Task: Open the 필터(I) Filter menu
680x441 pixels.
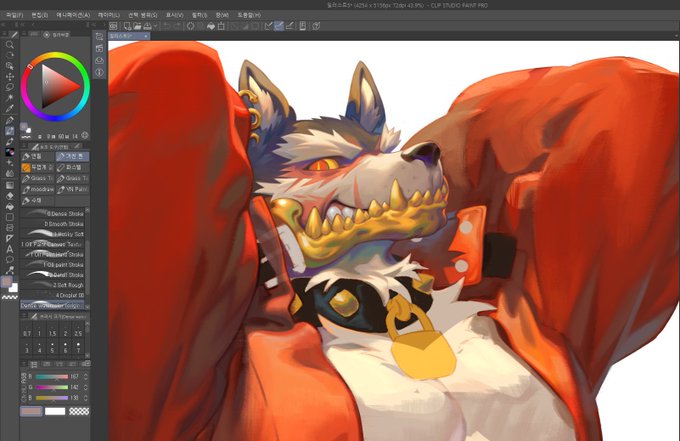Action: (199, 15)
